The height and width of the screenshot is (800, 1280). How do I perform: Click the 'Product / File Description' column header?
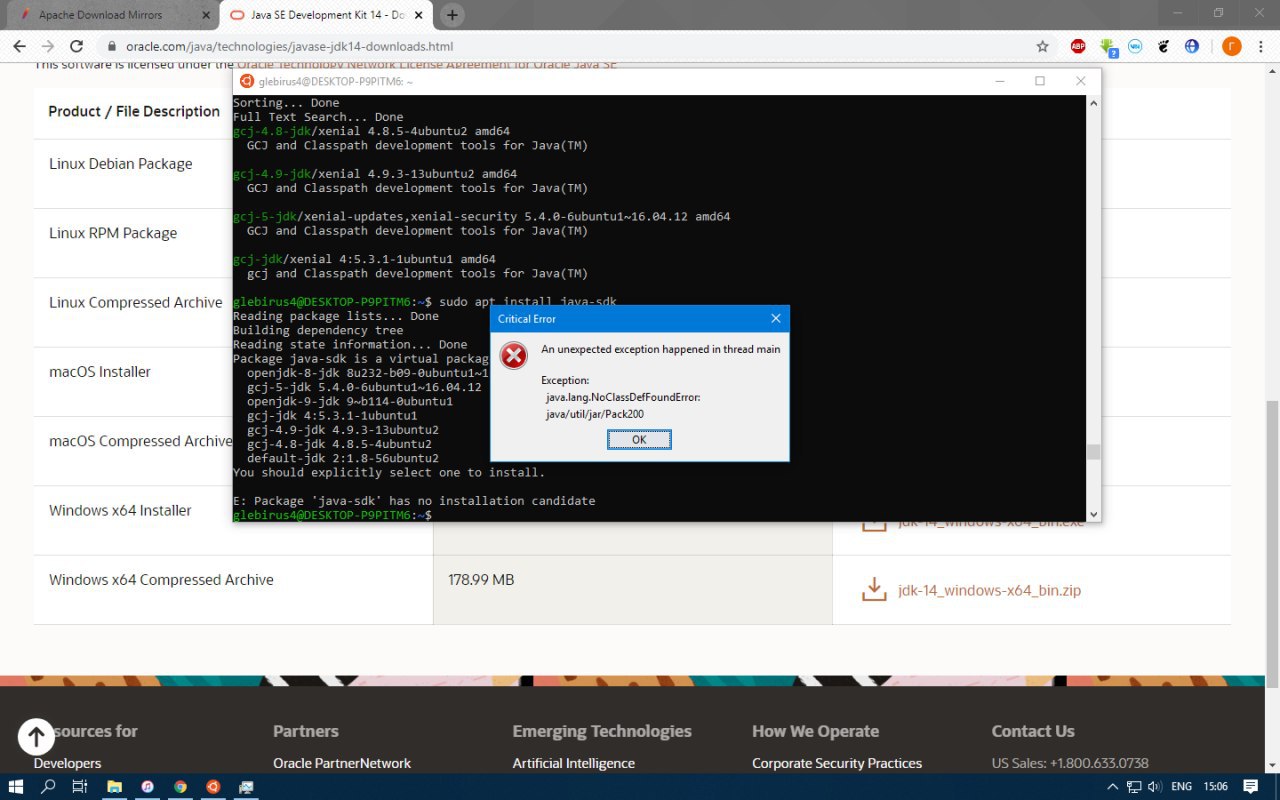pos(134,111)
